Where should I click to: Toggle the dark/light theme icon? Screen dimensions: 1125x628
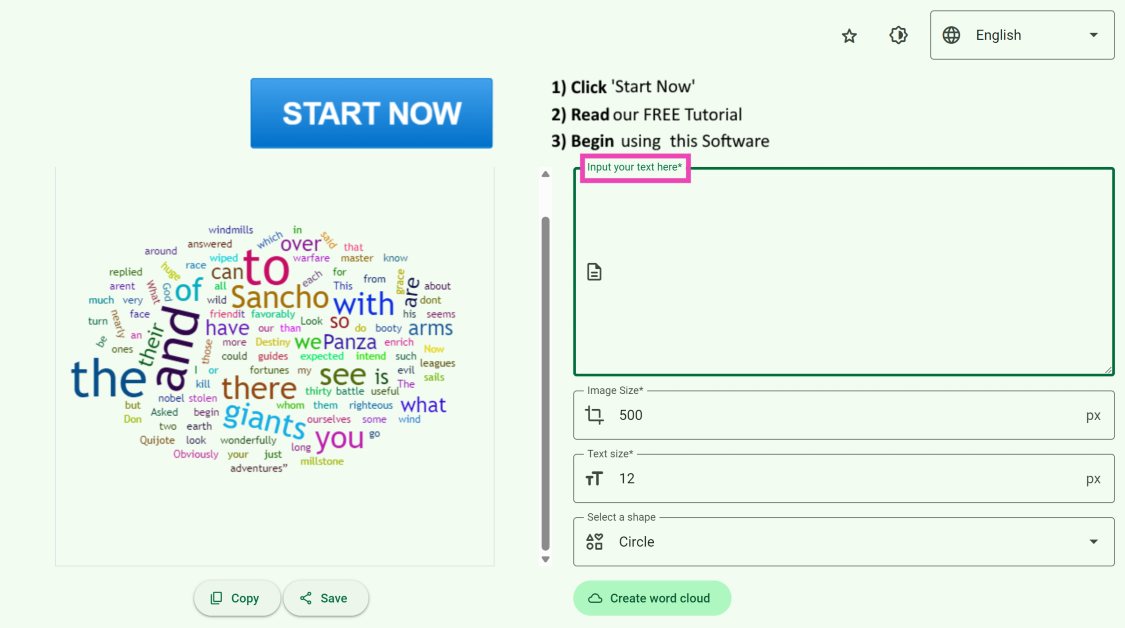pos(898,36)
